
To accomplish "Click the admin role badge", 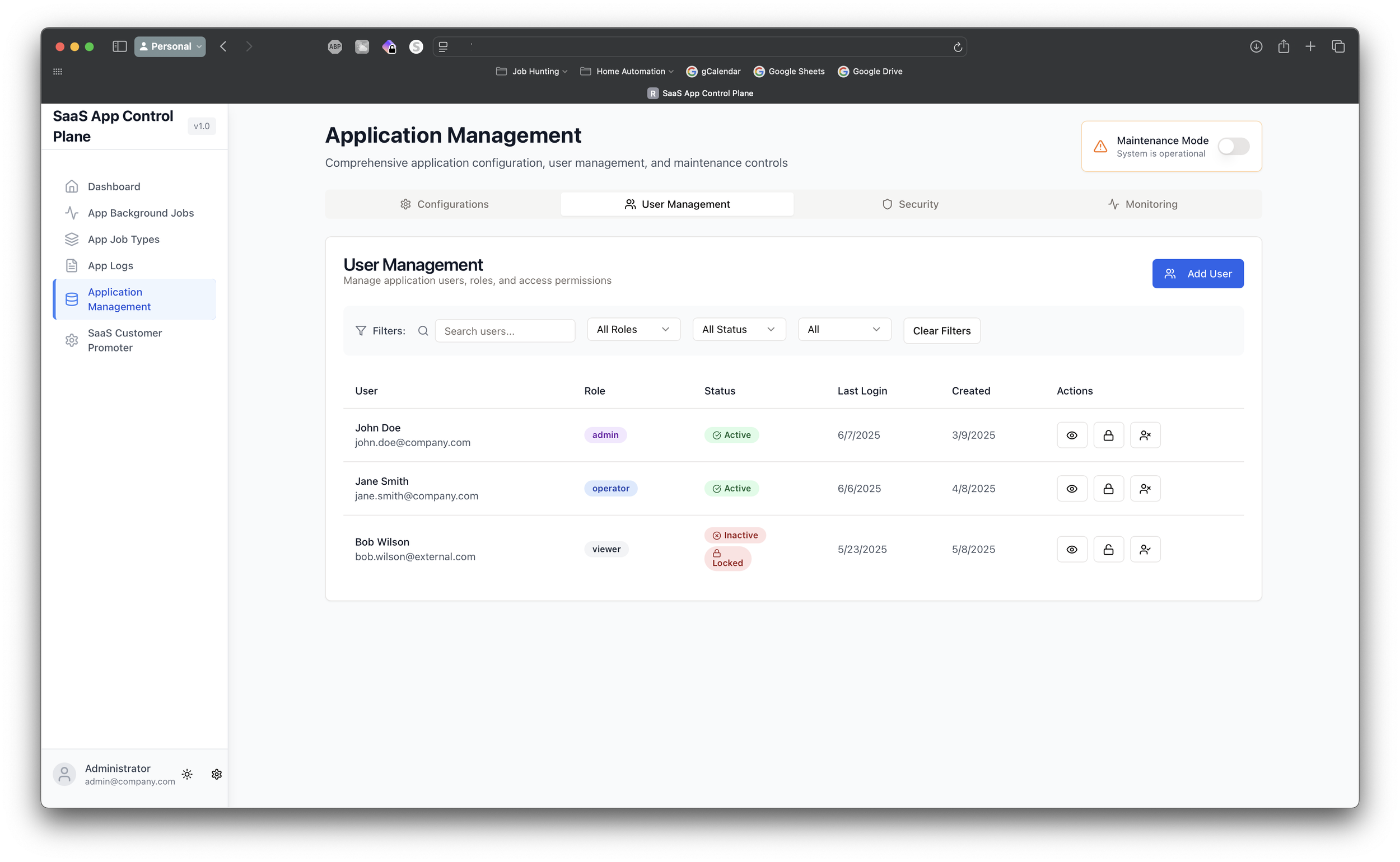I will click(605, 435).
